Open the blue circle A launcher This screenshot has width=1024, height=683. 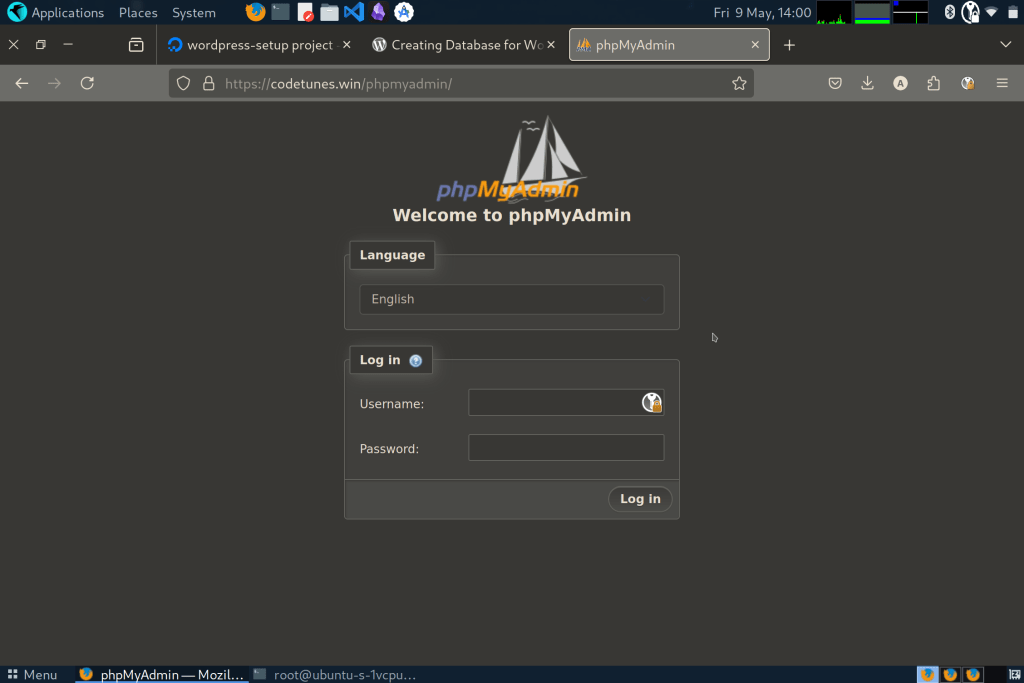pyautogui.click(x=404, y=12)
